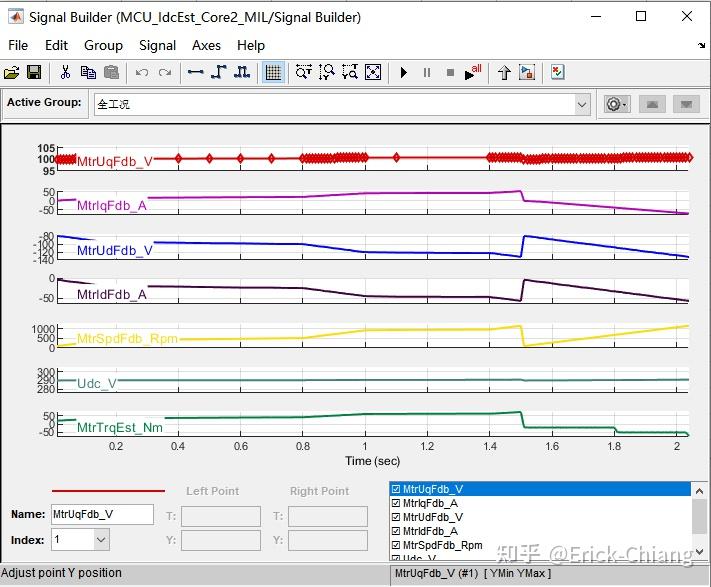
Task: Click the red signal line color swatch
Action: pyautogui.click(x=108, y=490)
